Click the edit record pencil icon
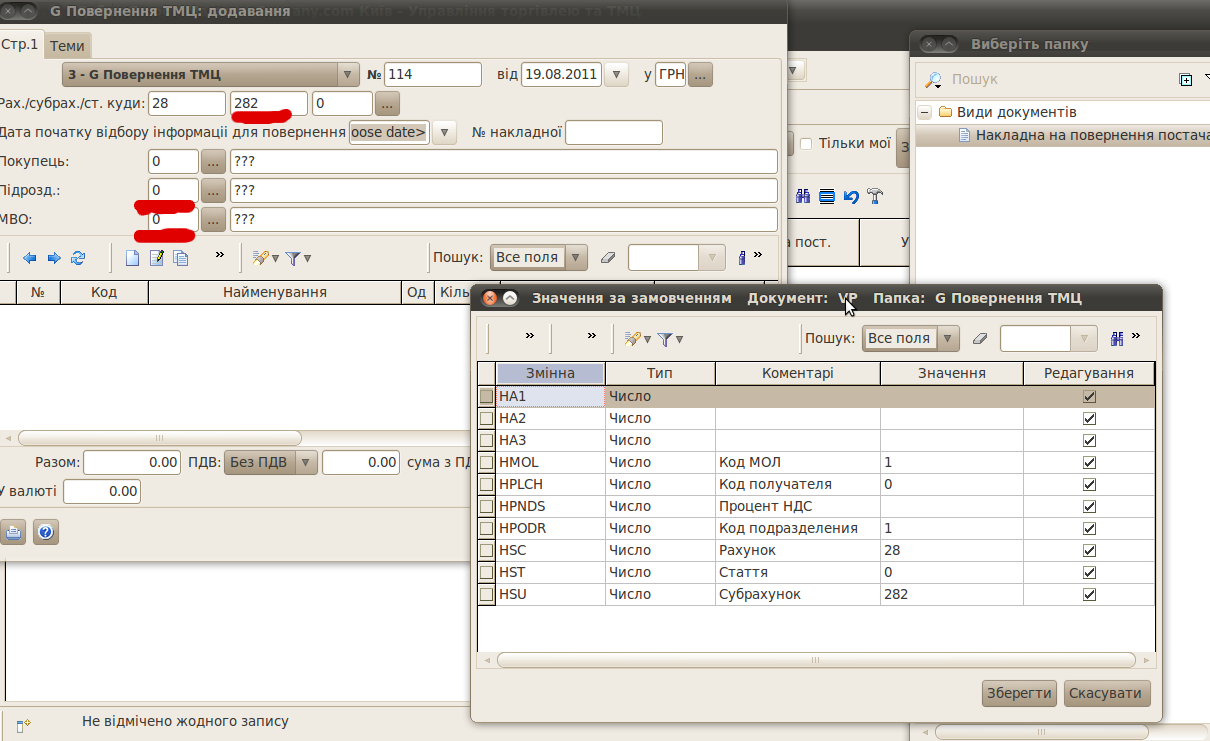 coord(156,258)
